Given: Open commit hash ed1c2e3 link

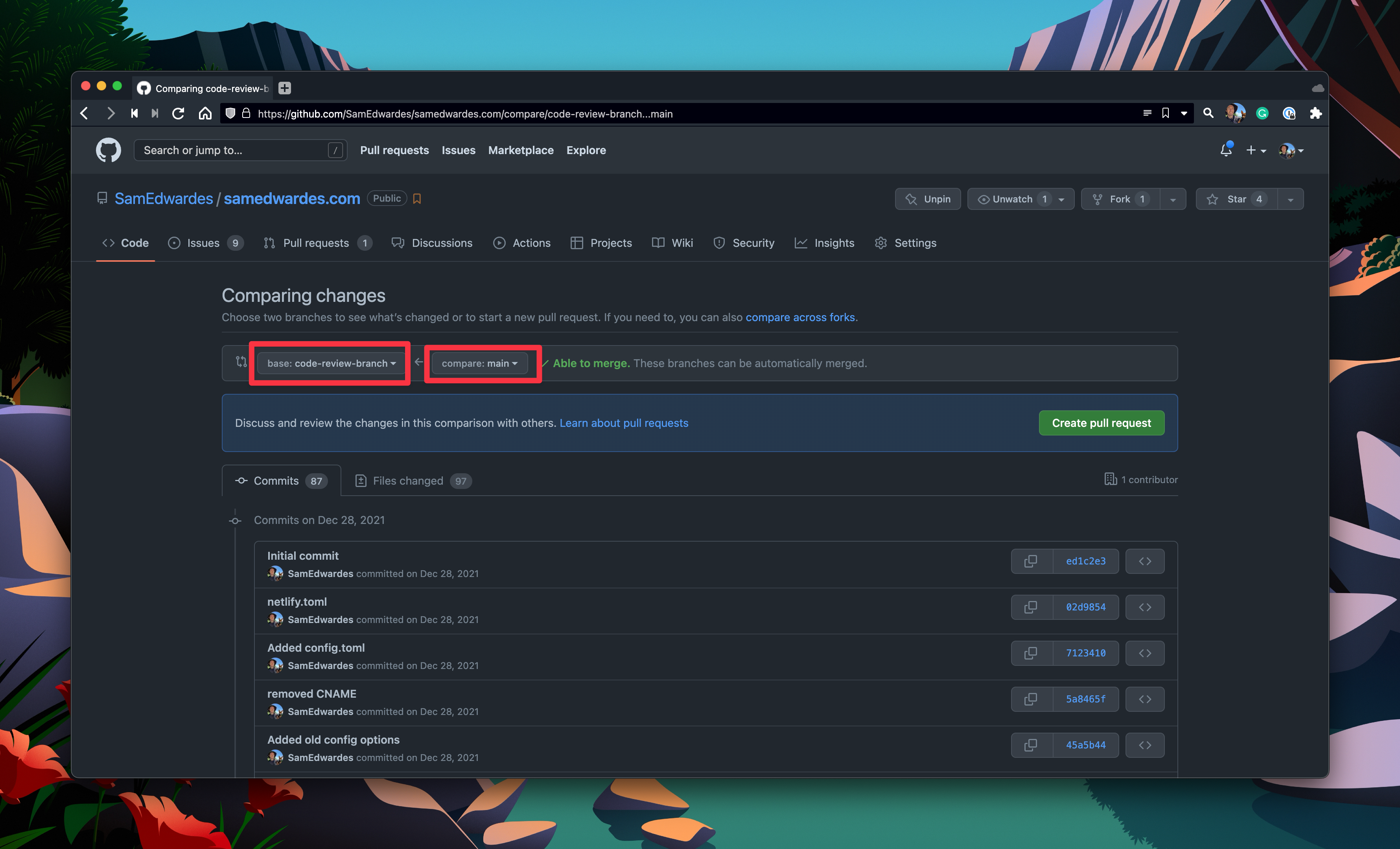Looking at the screenshot, I should click(1086, 561).
